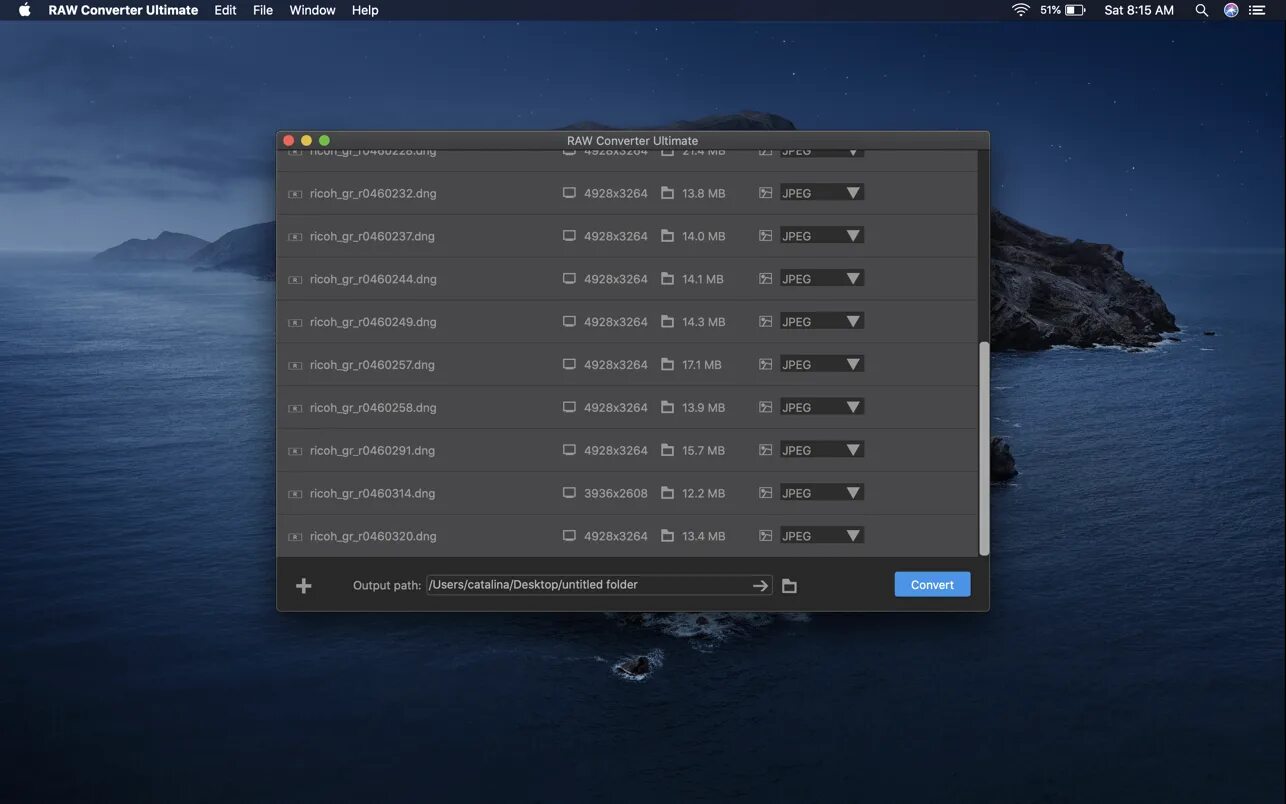Select file name ricoh_gr_r0460291.dng
This screenshot has width=1286, height=804.
372,452
